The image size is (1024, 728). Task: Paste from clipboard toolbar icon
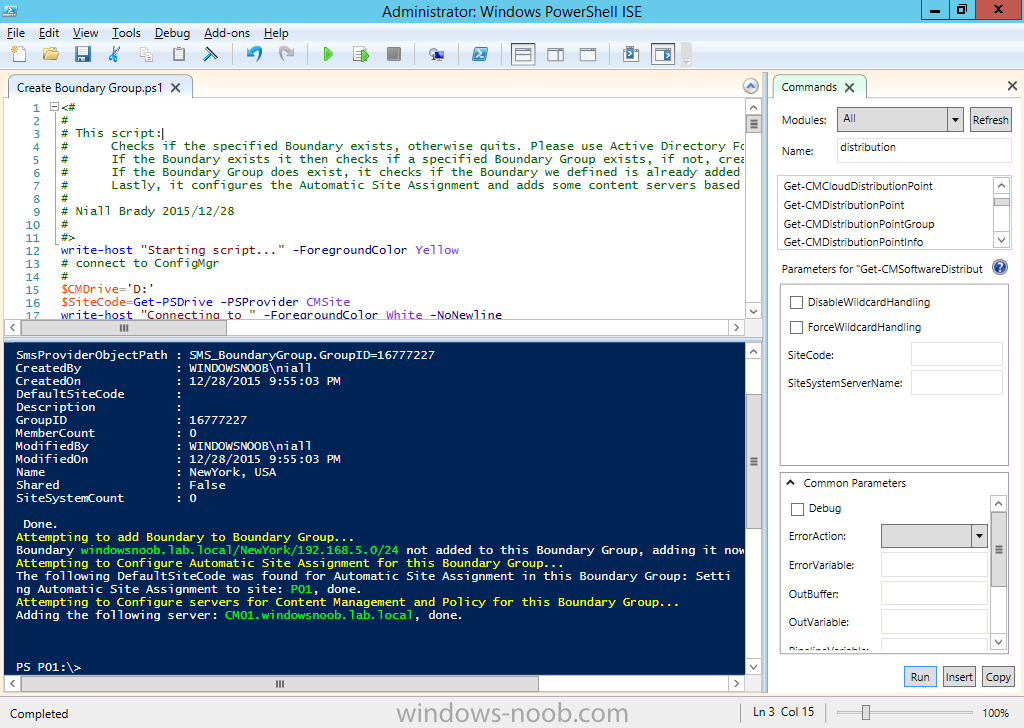coord(178,54)
